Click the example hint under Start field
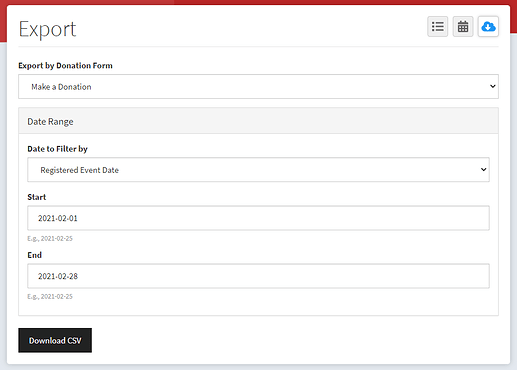Screen dimensions: 517x370 [x=50, y=238]
